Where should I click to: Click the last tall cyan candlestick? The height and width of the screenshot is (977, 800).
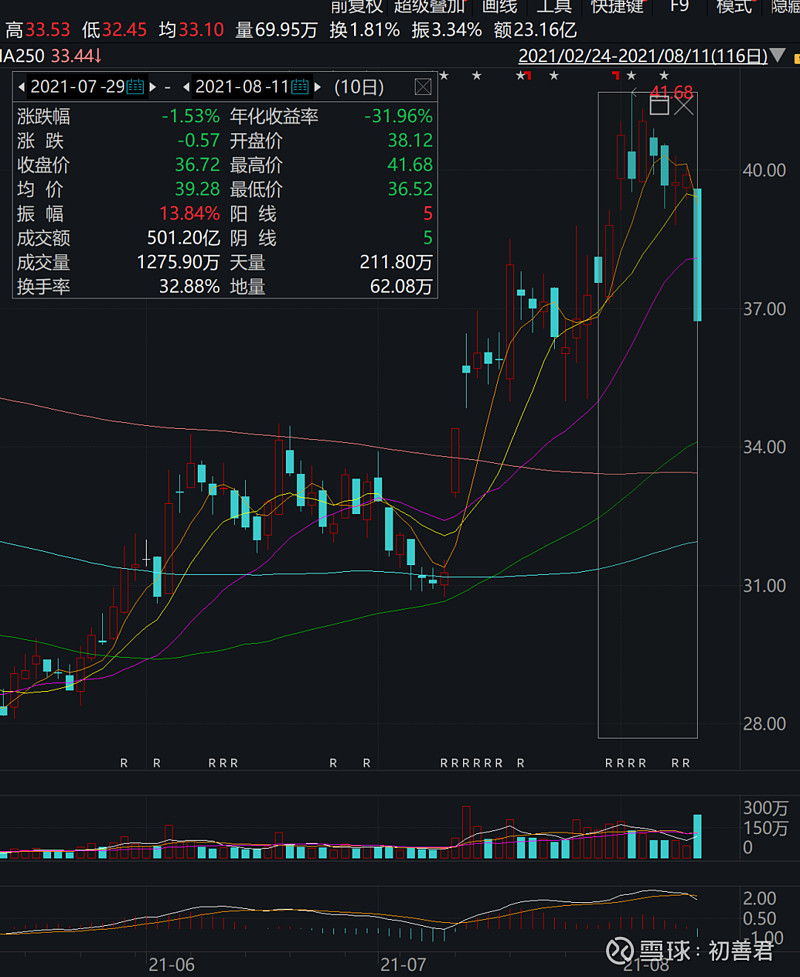coord(697,254)
